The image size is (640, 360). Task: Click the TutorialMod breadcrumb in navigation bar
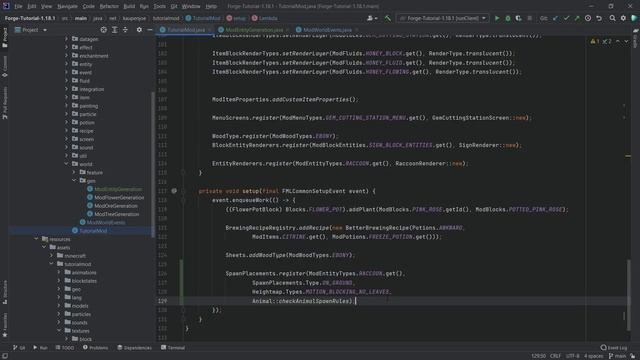(x=203, y=18)
